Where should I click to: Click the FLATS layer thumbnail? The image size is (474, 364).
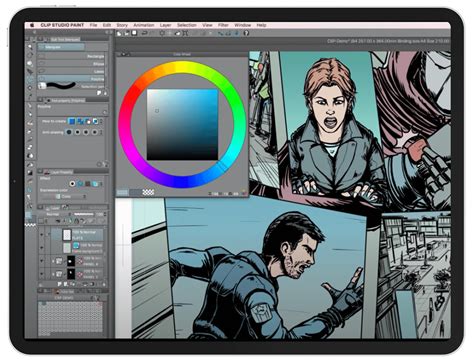click(67, 235)
